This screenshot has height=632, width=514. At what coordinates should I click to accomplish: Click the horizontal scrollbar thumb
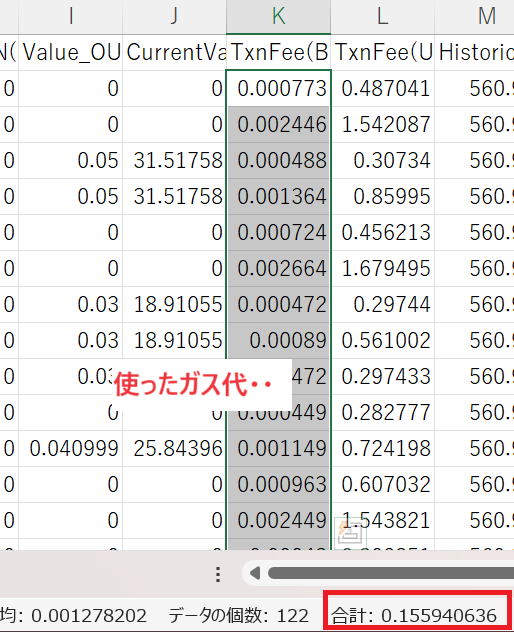[391, 573]
